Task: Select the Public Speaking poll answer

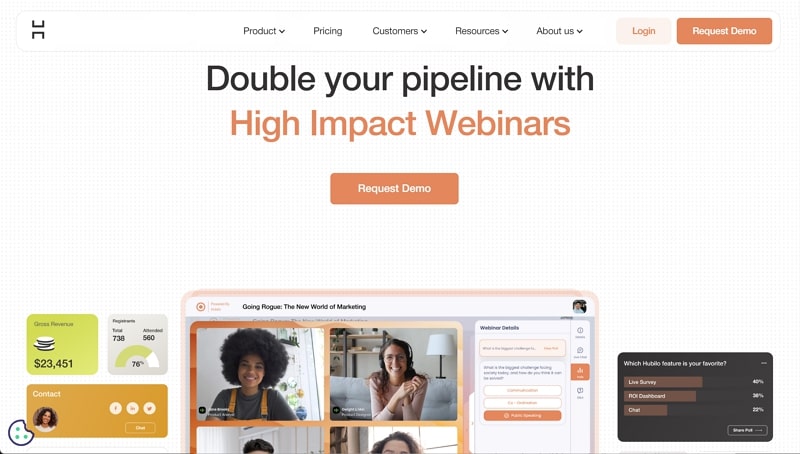Action: 522,416
